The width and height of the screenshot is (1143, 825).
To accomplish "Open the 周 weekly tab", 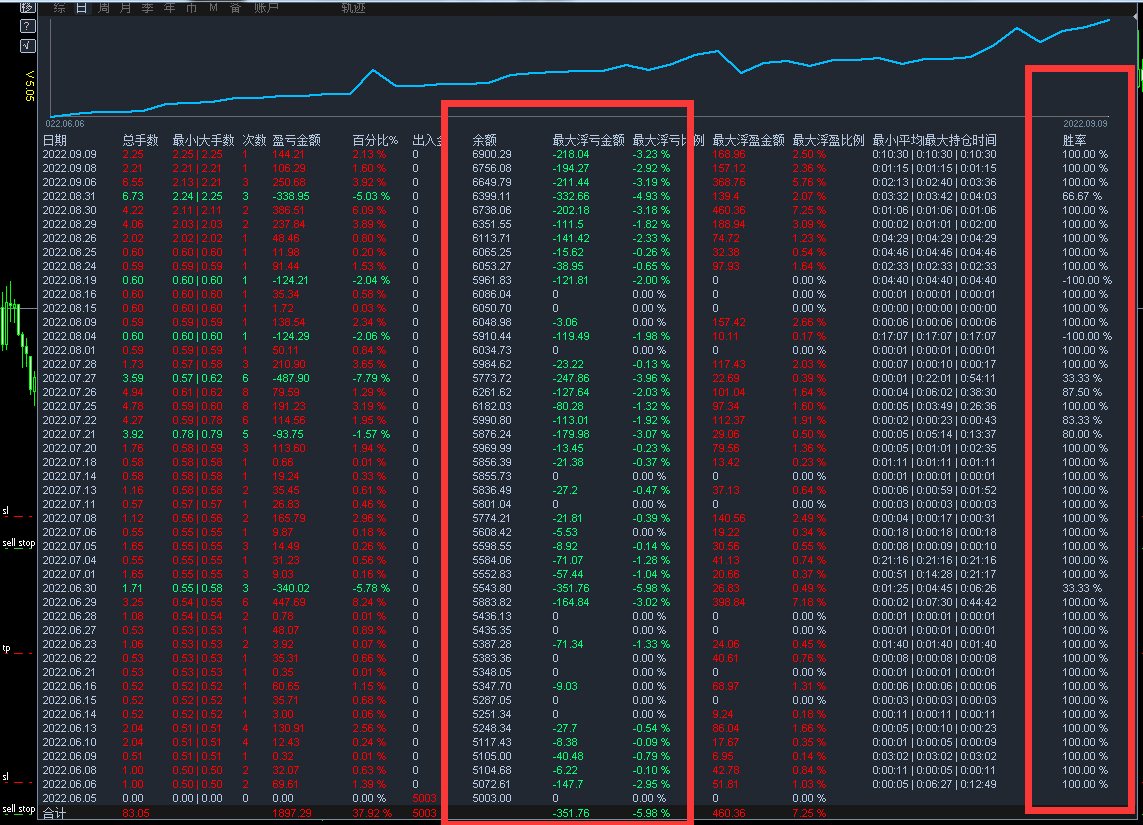I will [x=104, y=8].
